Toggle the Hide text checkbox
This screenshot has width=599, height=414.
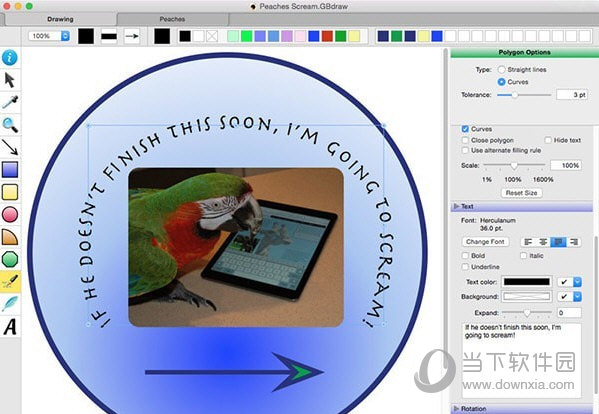coord(548,140)
